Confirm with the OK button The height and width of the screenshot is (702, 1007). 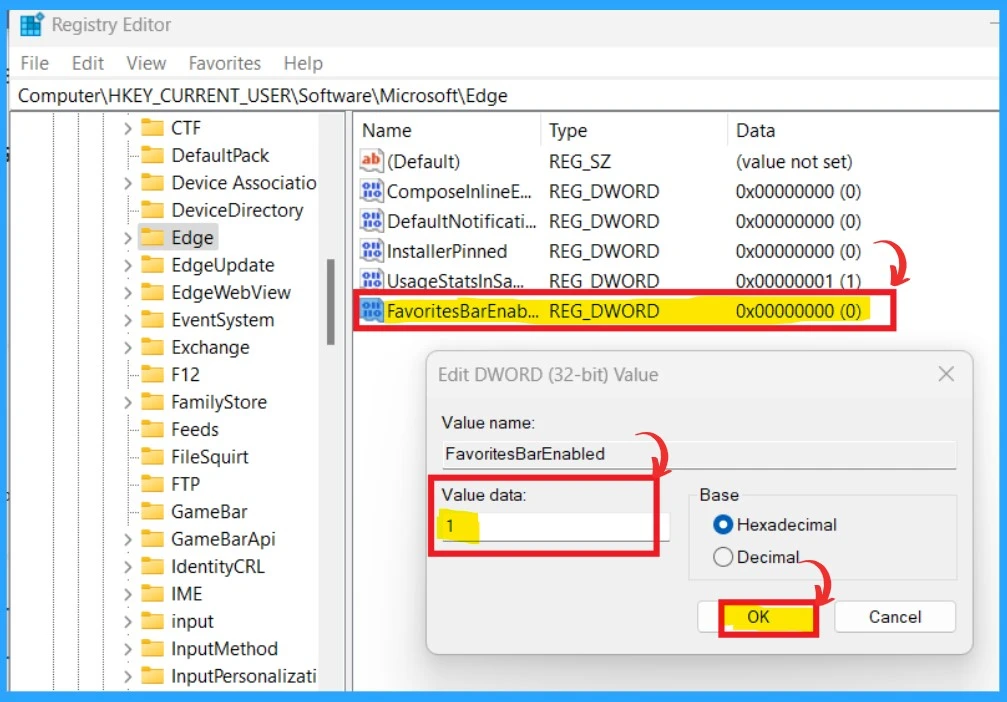coord(758,617)
